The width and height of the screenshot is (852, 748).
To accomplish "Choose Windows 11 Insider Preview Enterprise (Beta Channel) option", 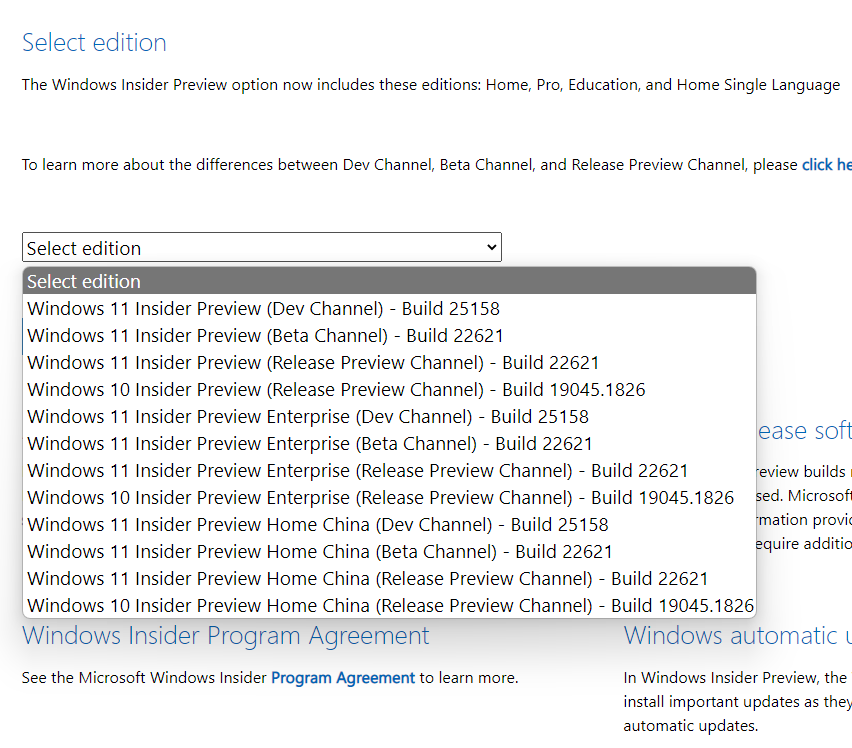I will tap(389, 443).
